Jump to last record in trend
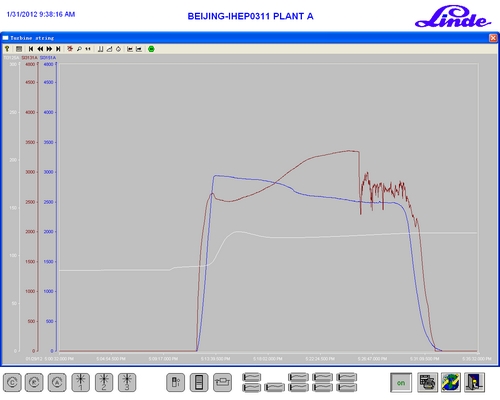Viewport: 500px width, 400px height. coord(58,49)
